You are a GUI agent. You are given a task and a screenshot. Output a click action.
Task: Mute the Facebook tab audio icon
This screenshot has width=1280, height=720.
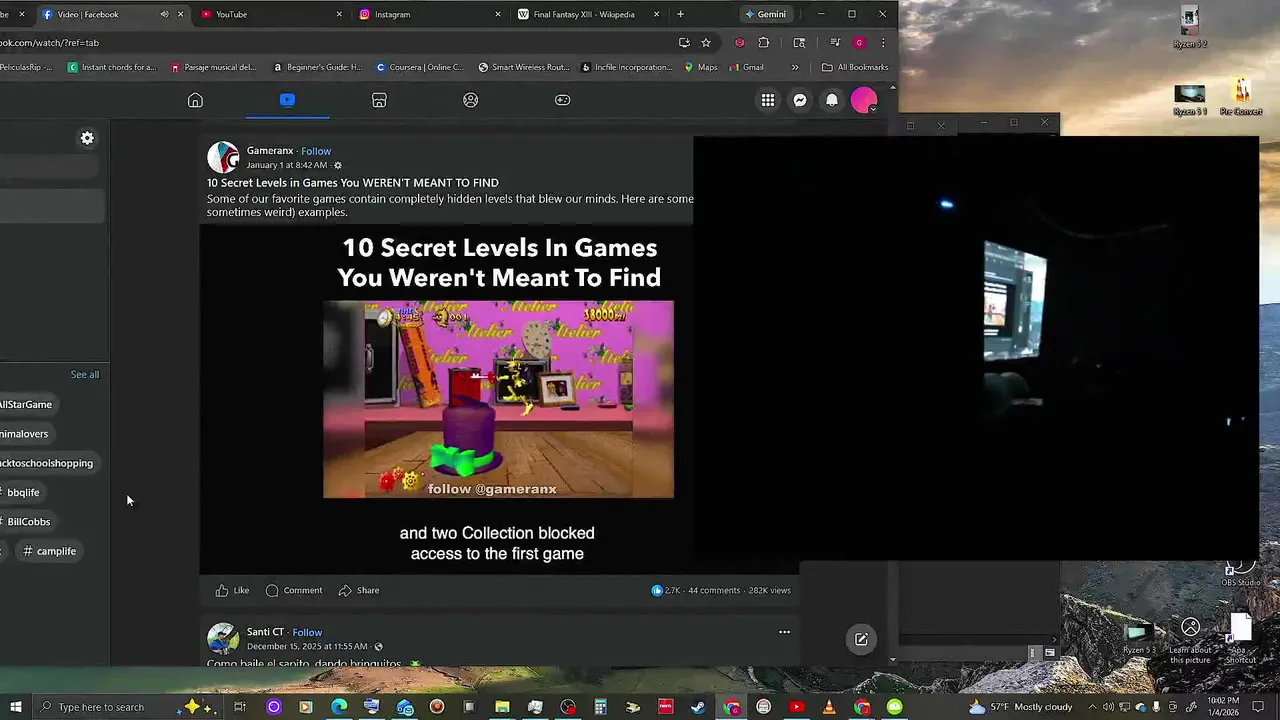(164, 14)
